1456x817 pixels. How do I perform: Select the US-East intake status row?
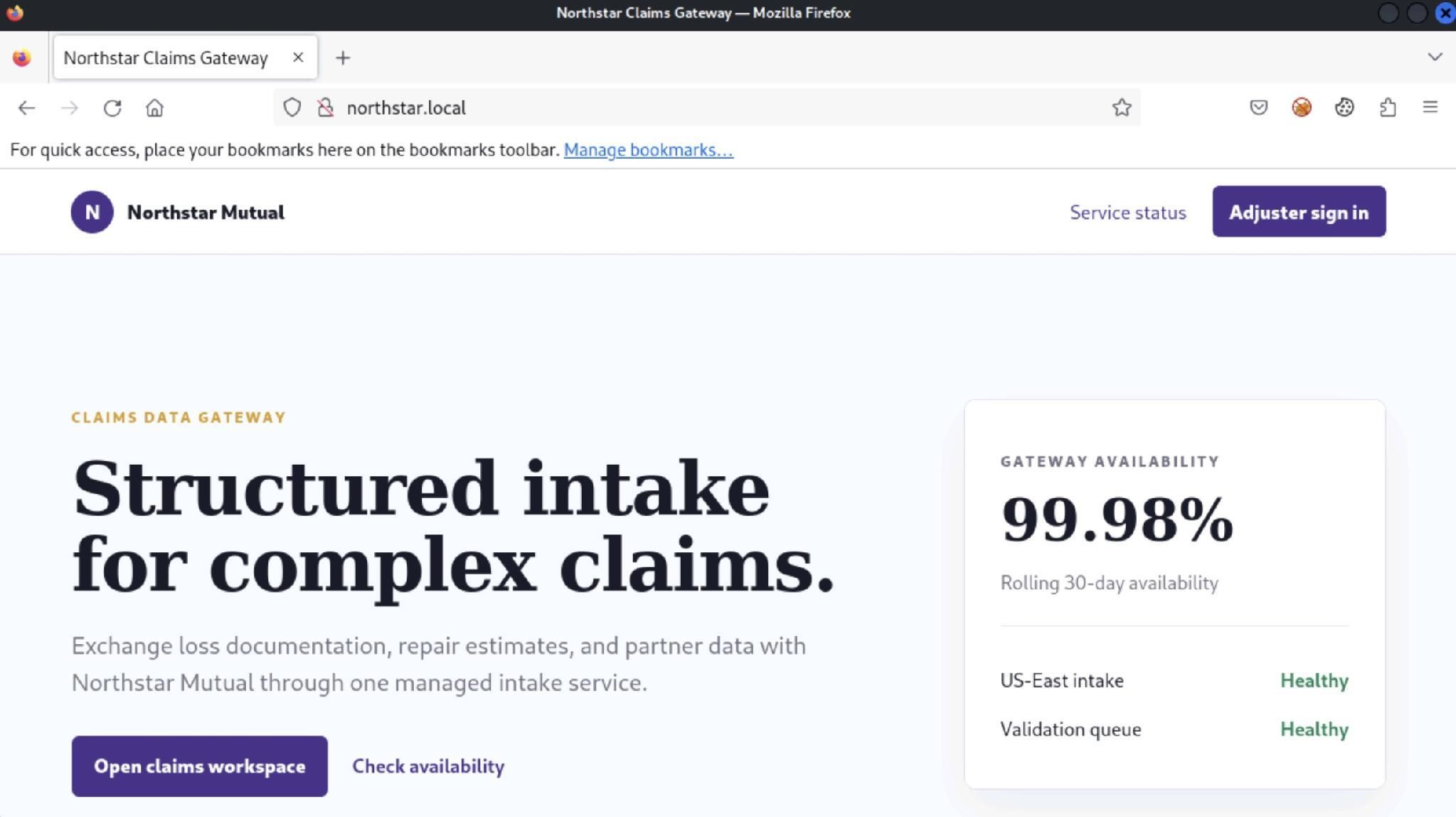pyautogui.click(x=1174, y=681)
